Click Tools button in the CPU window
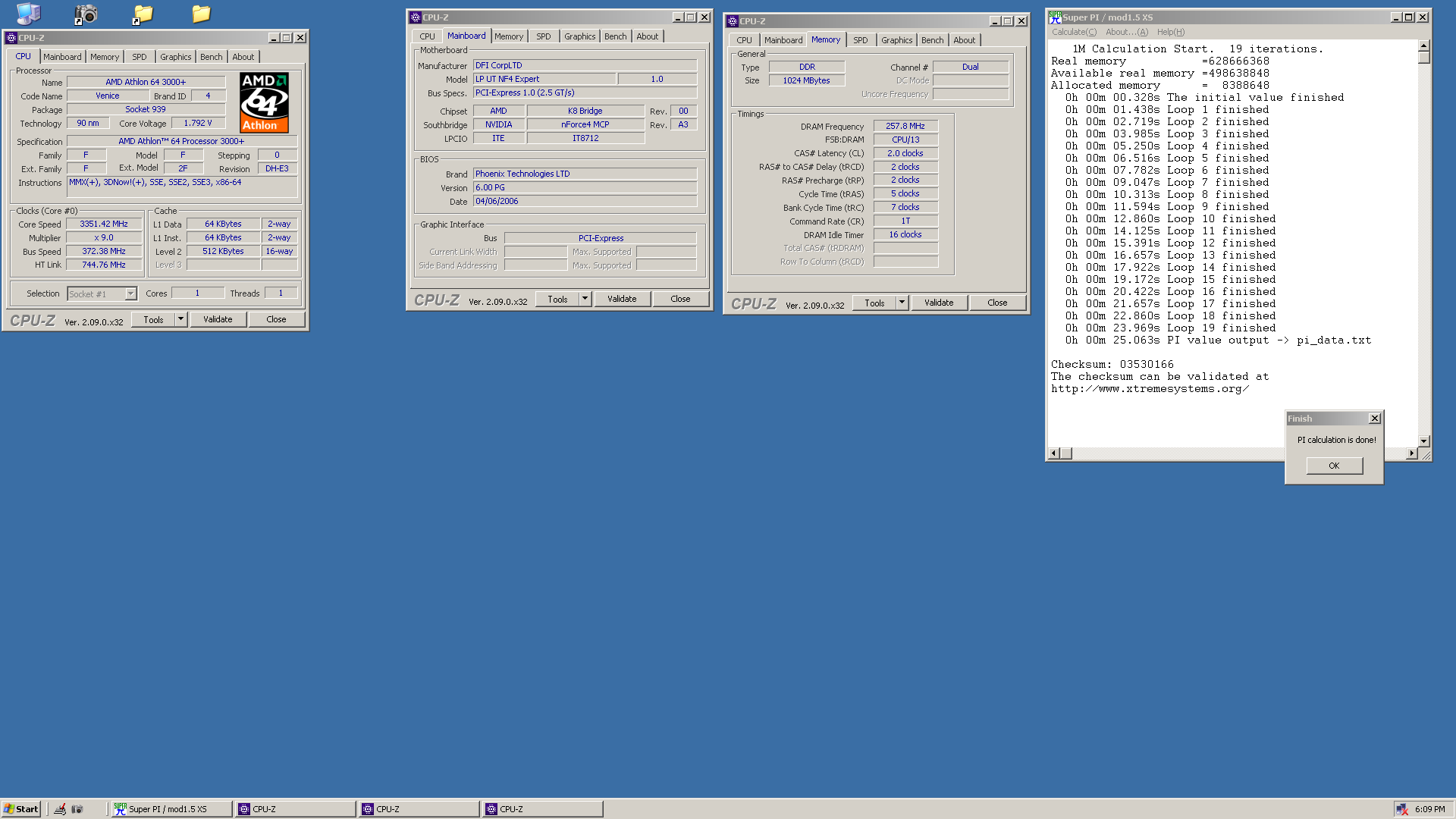 click(153, 319)
